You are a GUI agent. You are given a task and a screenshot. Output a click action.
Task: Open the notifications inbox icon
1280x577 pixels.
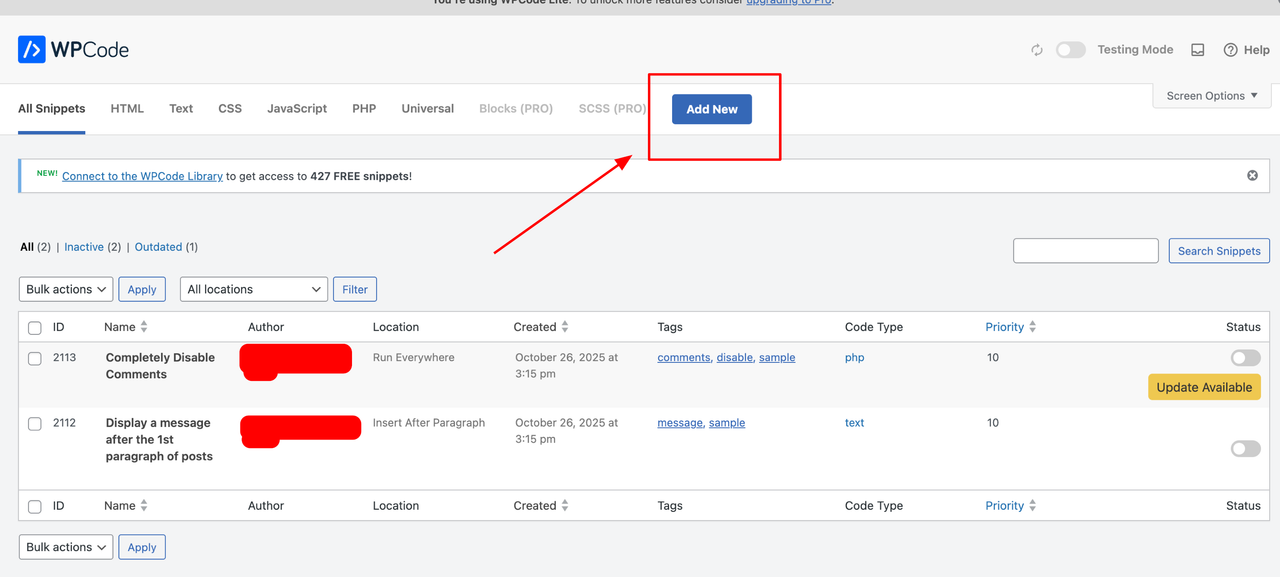1197,50
